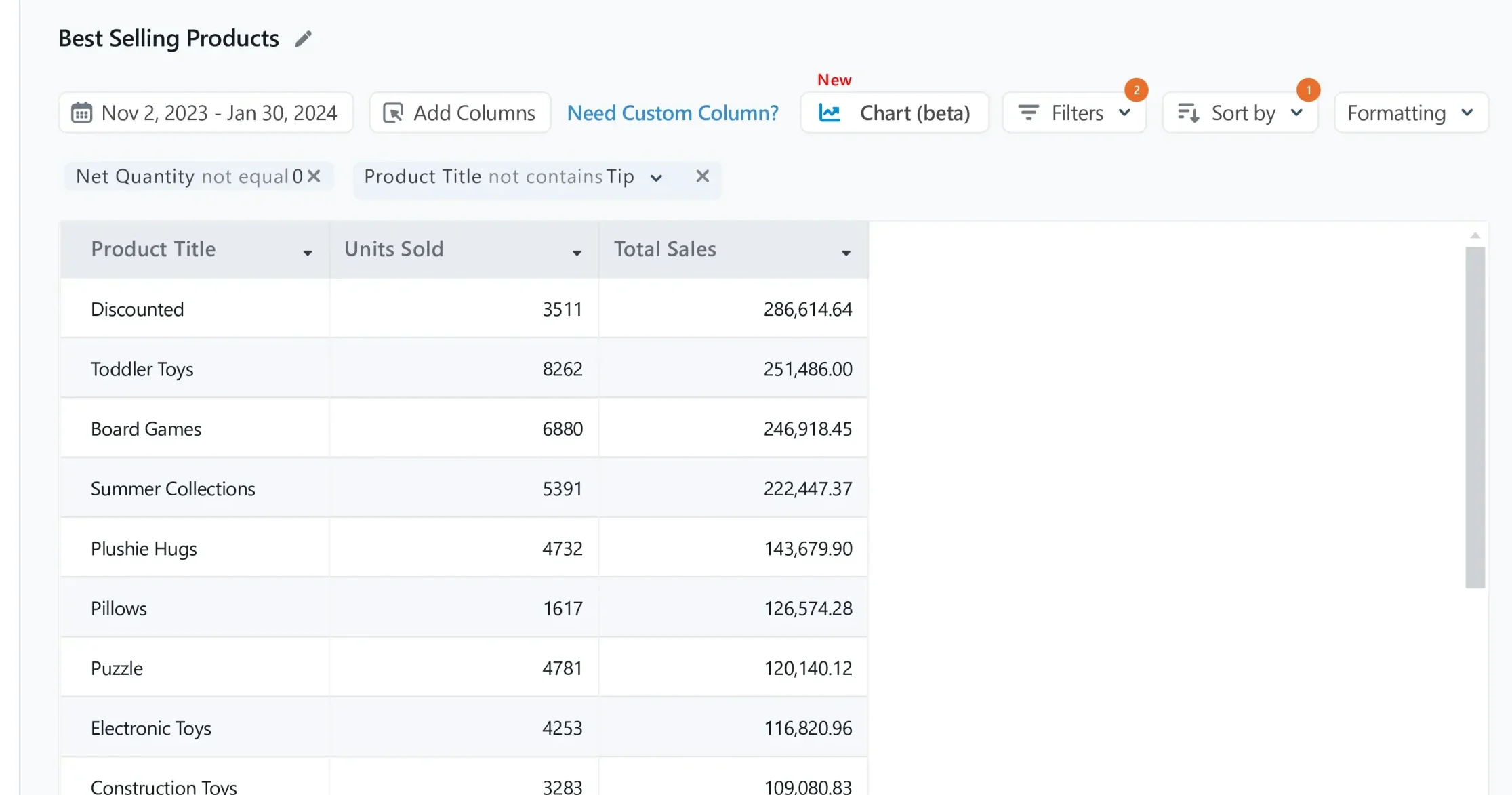The width and height of the screenshot is (1512, 795).
Task: Remove the Net Quantity filter chip
Action: coord(314,176)
